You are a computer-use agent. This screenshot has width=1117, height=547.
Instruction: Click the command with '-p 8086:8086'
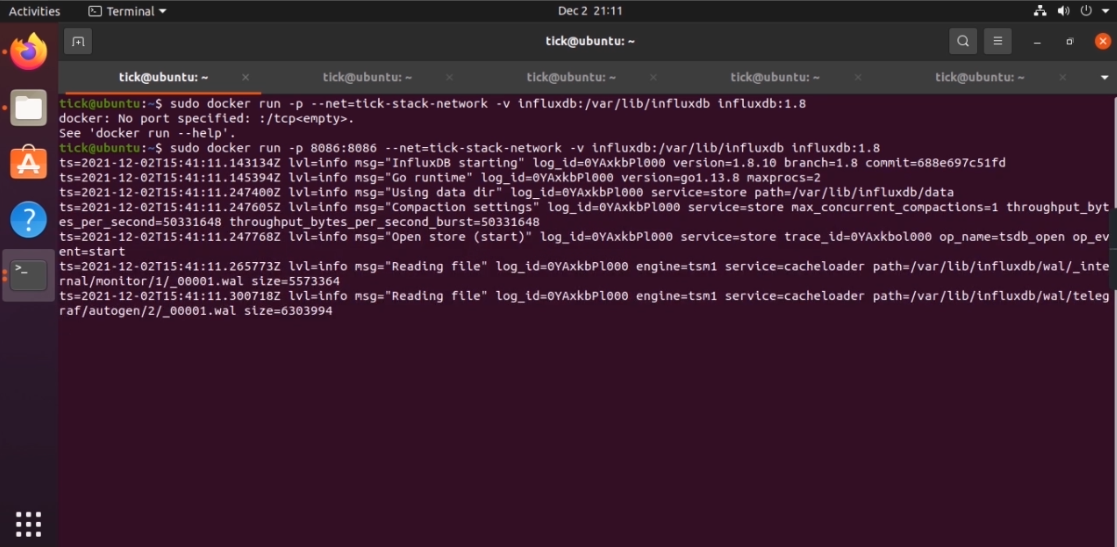(525, 148)
